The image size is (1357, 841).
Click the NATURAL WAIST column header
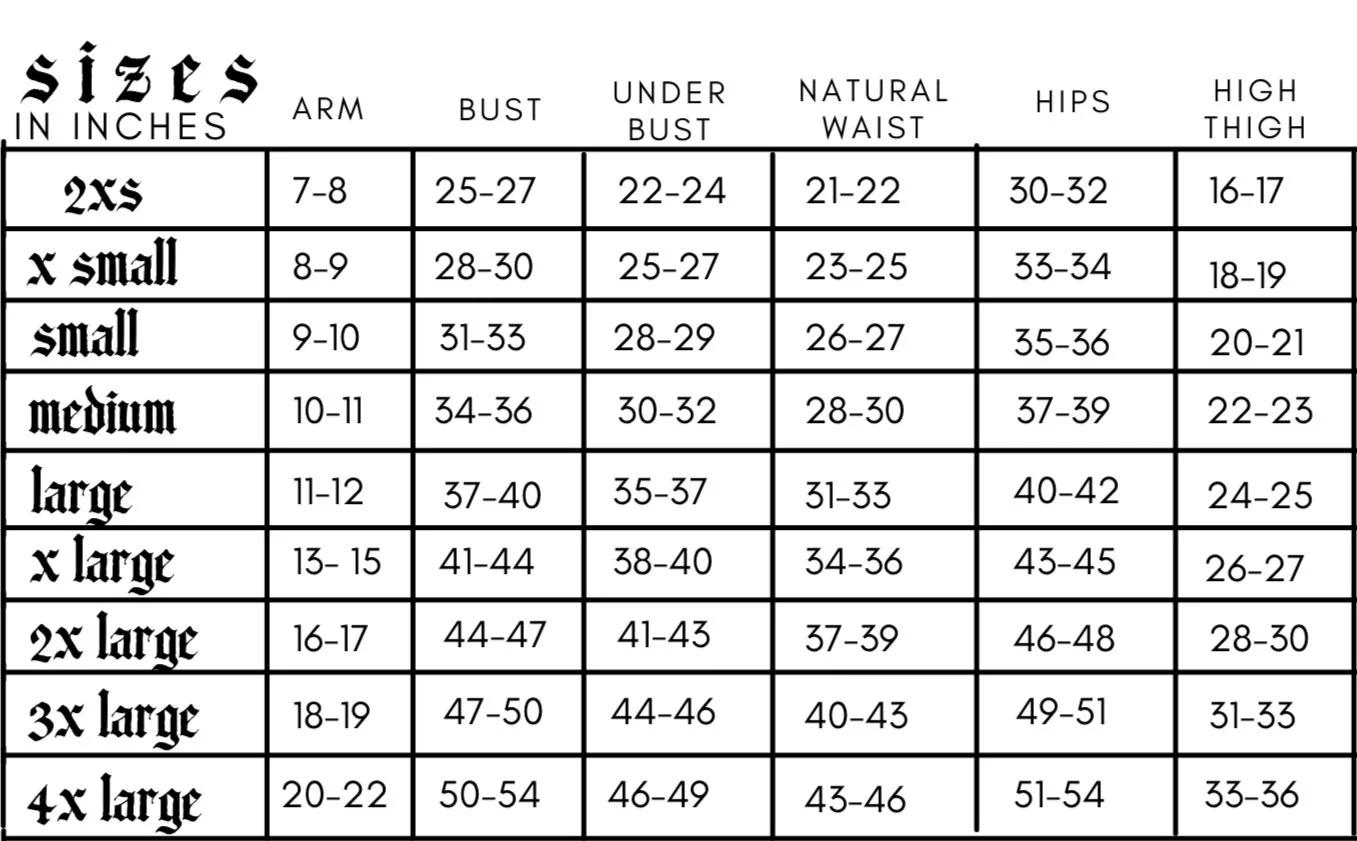coord(873,109)
